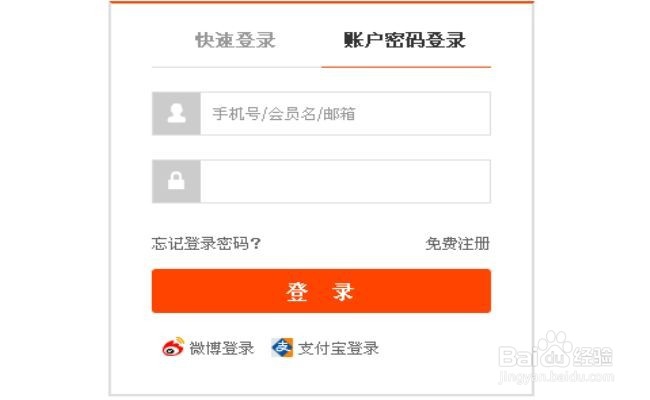650x400 pixels.
Task: Click the question mark after 忘记登录密码
Action: coord(256,243)
